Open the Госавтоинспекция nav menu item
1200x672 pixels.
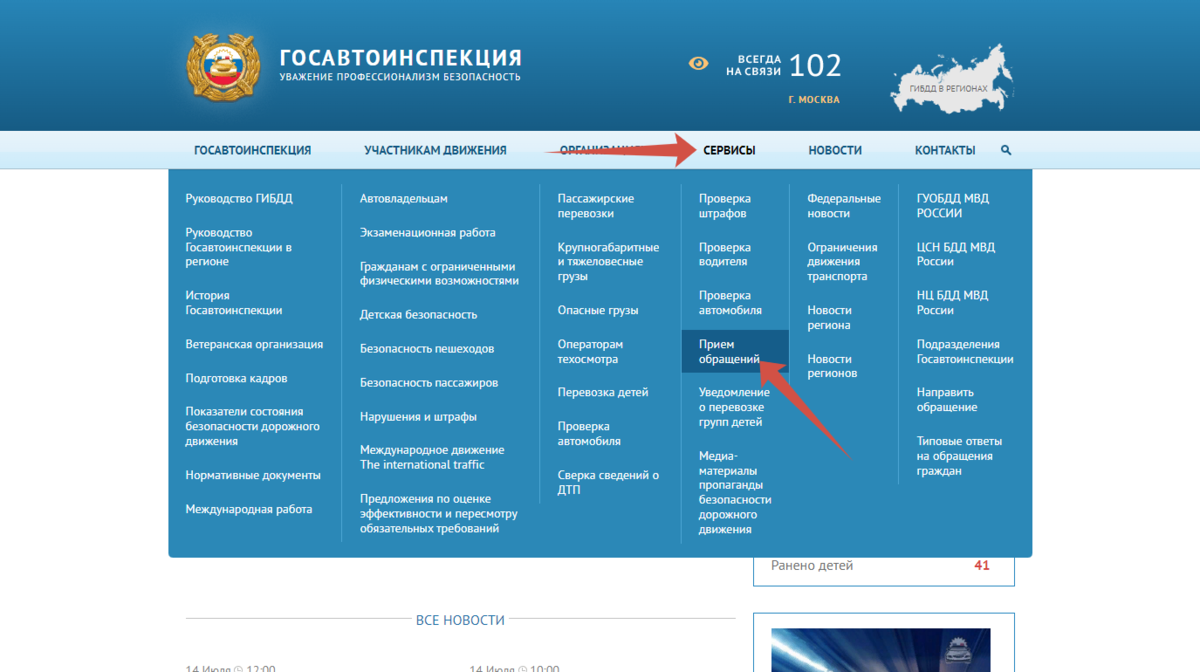252,150
